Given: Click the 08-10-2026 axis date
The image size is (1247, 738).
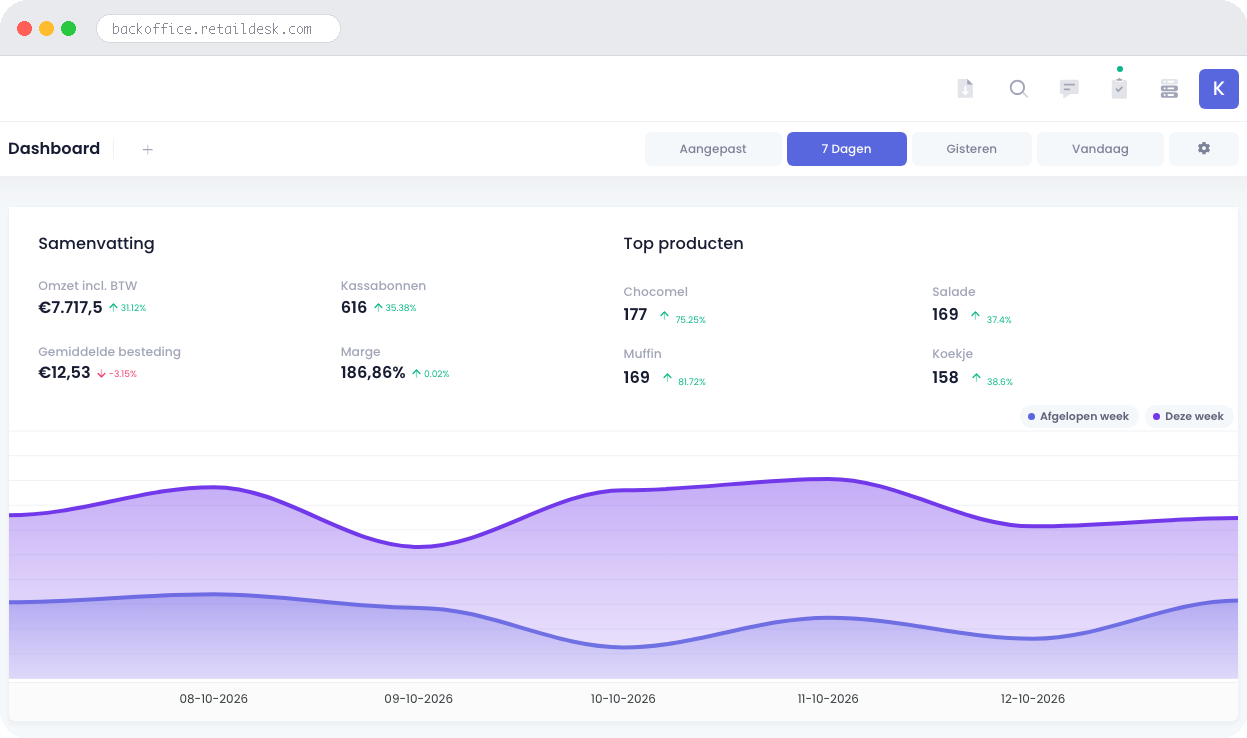Looking at the screenshot, I should tap(214, 699).
